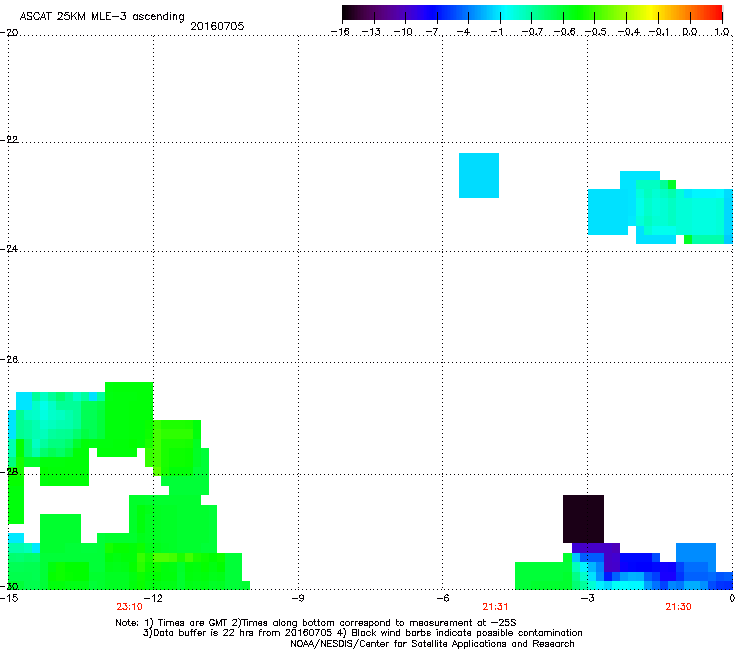740x650 pixels.
Task: Click the -6 longitude axis label
Action: pyautogui.click(x=442, y=598)
